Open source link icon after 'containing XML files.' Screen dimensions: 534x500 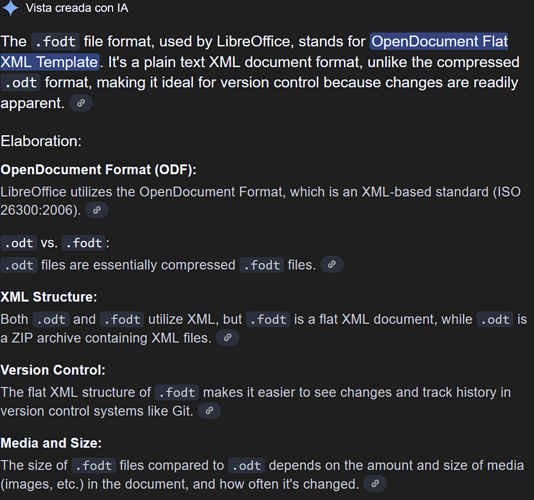[x=227, y=338]
